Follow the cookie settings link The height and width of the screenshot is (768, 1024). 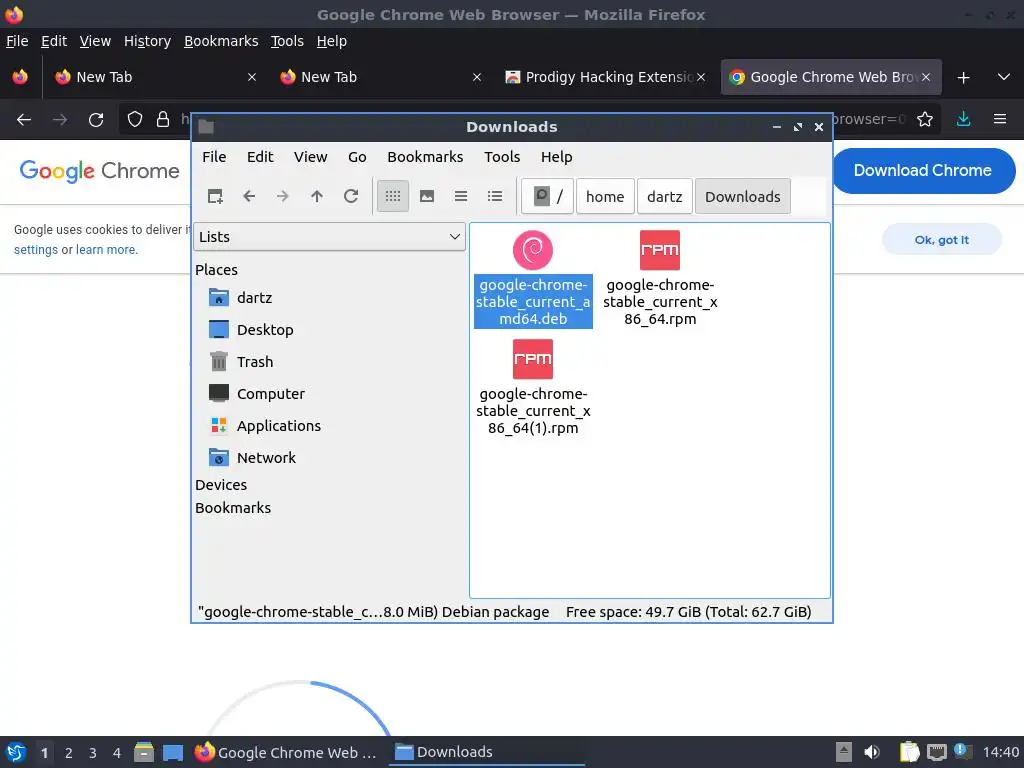[35, 249]
